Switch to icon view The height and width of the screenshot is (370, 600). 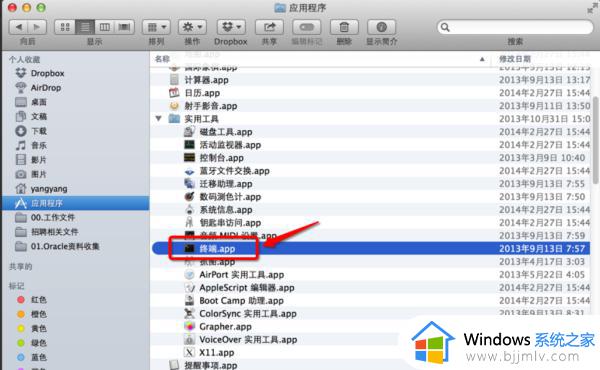[x=65, y=27]
